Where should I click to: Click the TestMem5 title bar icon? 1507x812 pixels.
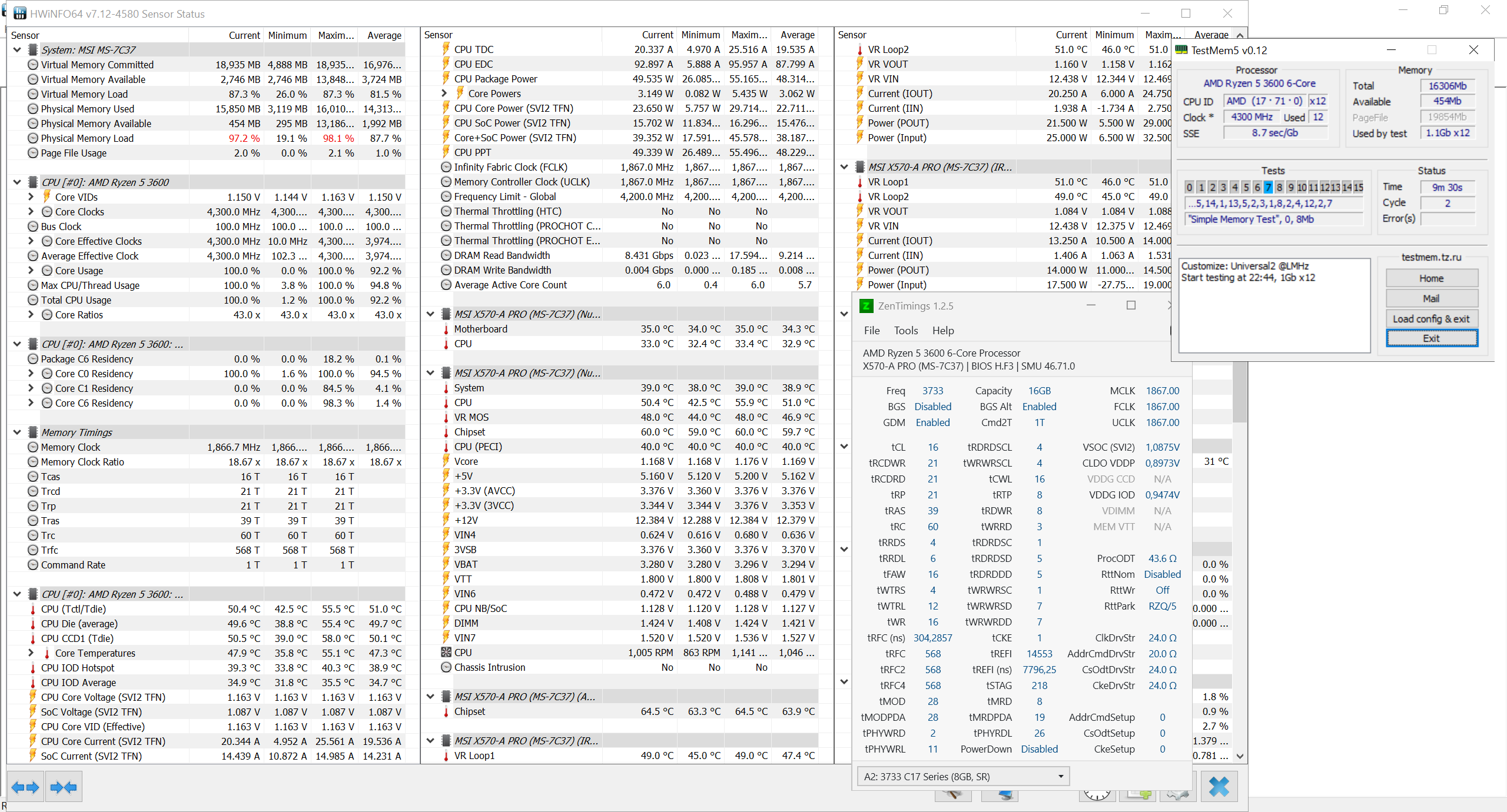point(1181,50)
